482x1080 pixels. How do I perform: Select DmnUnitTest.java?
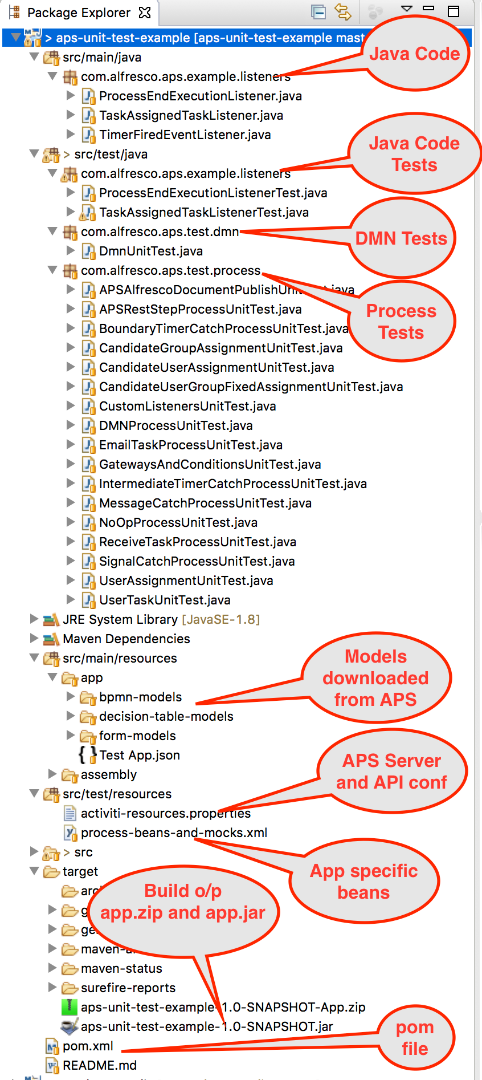click(x=151, y=251)
